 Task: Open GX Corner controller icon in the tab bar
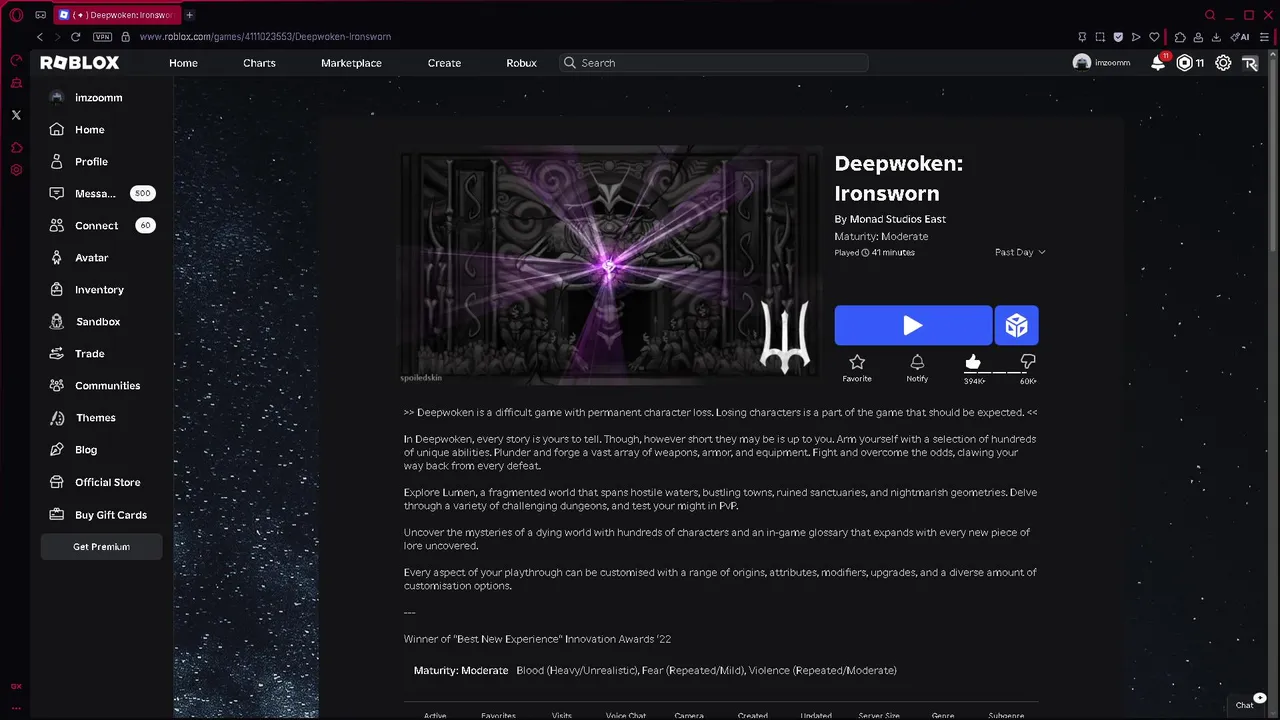(40, 15)
